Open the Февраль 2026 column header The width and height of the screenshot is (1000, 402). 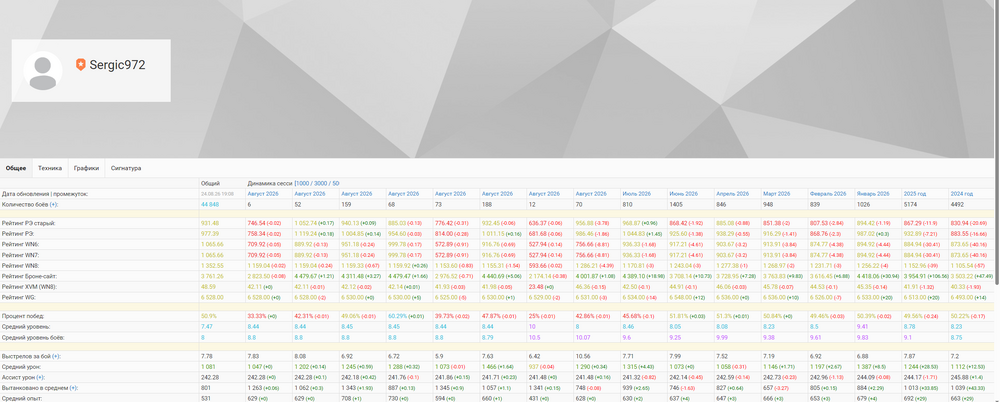[828, 193]
